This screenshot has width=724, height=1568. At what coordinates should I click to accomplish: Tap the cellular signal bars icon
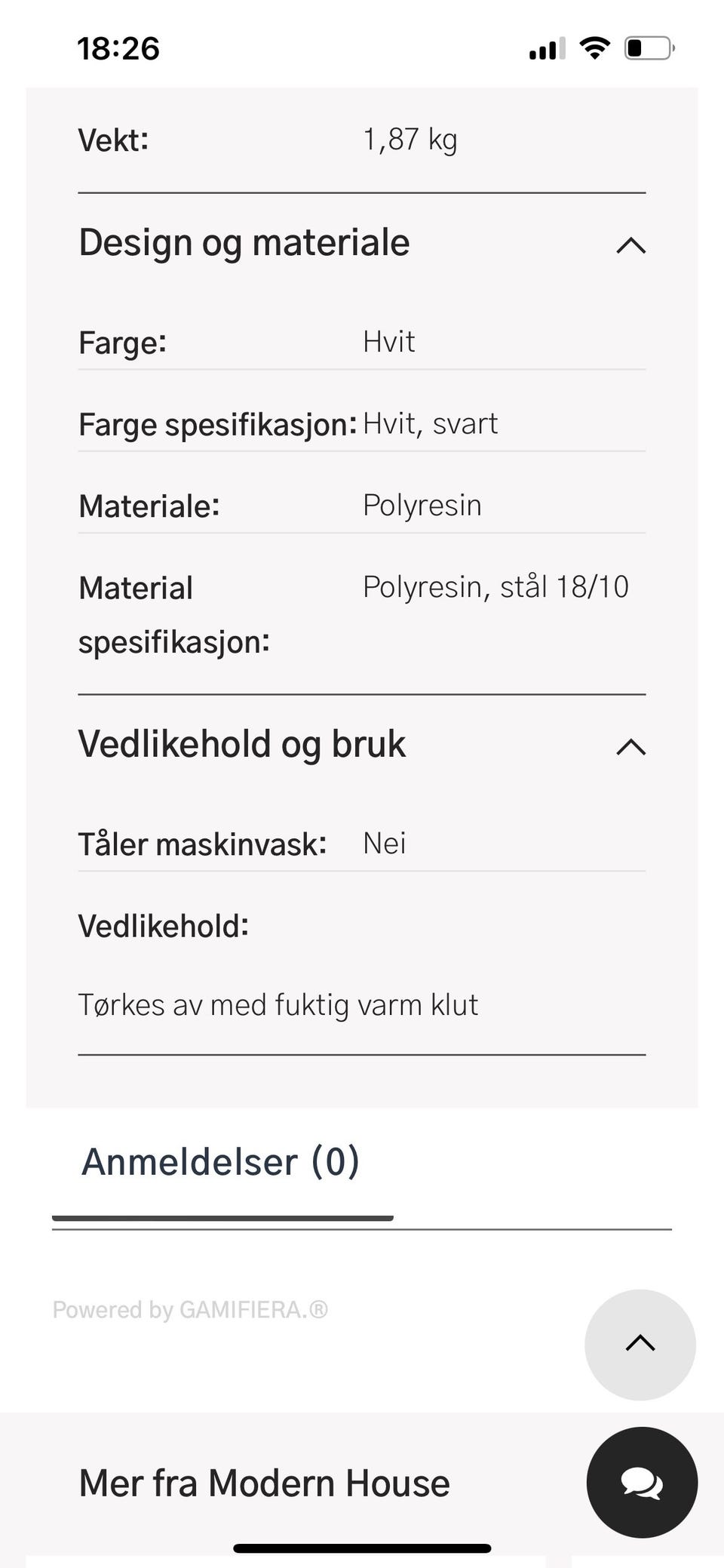click(x=547, y=48)
